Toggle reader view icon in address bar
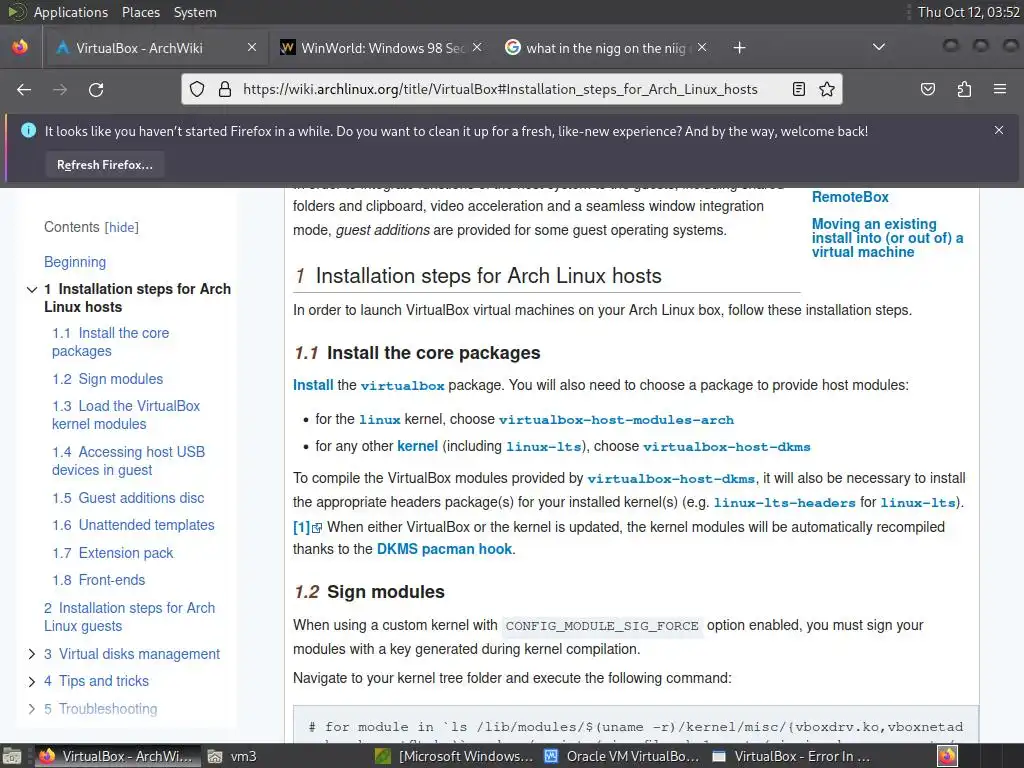 tap(798, 89)
